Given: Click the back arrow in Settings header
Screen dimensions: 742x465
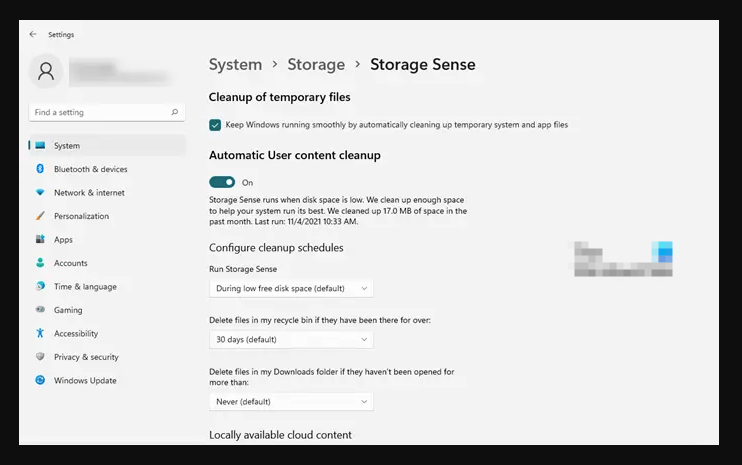Looking at the screenshot, I should point(33,34).
